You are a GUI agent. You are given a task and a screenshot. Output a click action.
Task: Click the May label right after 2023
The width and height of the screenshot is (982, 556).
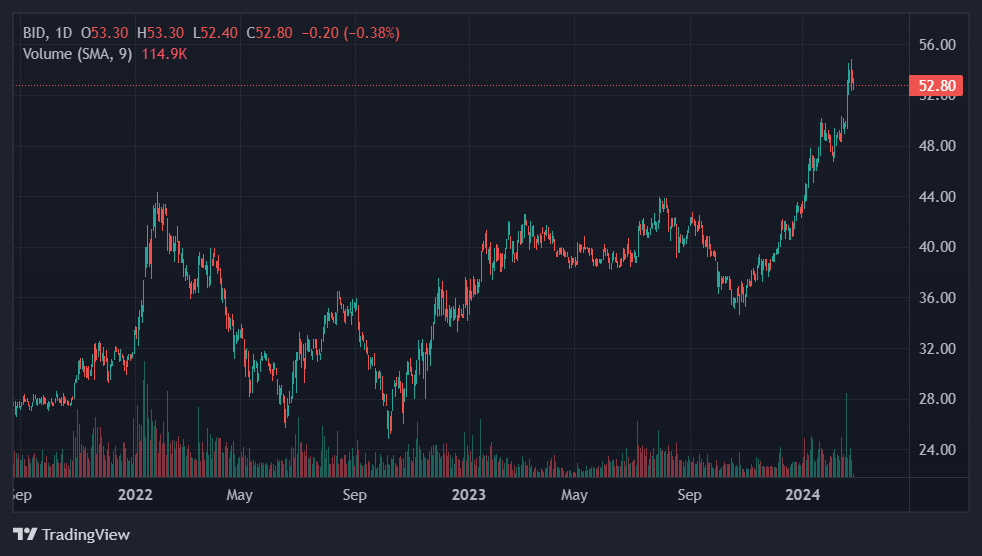(x=573, y=494)
